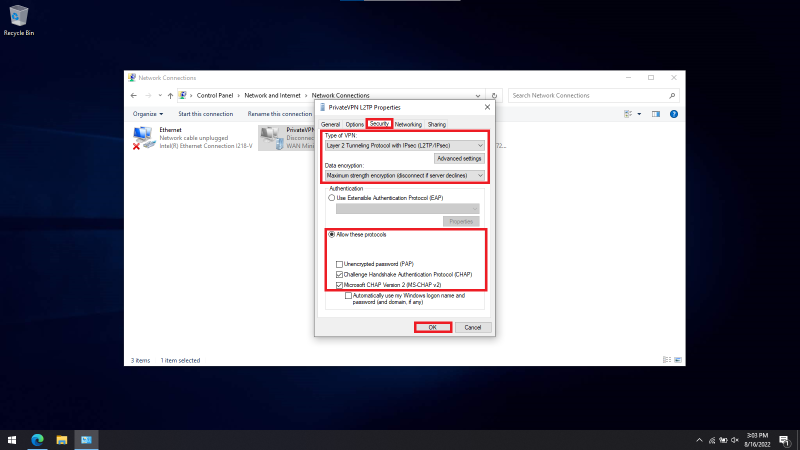Select Use Extensible Authentication Protocol radio
The width and height of the screenshot is (800, 450).
click(333, 198)
